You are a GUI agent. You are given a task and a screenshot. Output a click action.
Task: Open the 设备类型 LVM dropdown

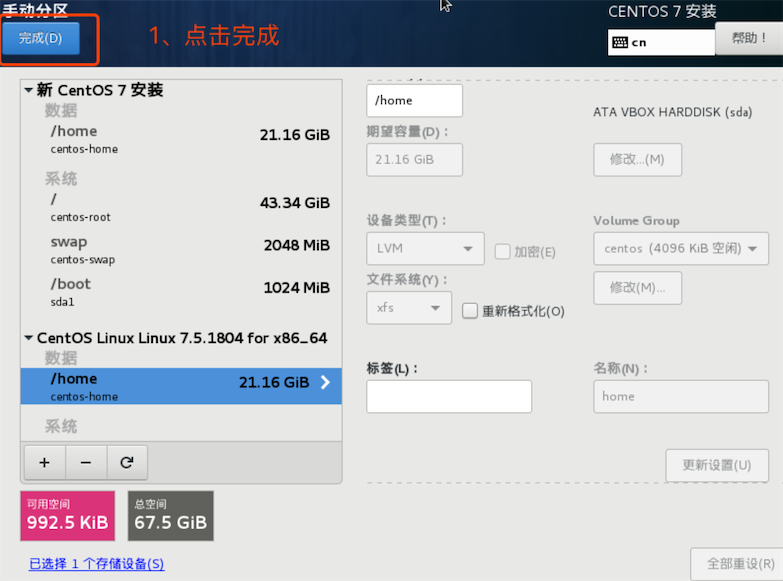[x=425, y=248]
